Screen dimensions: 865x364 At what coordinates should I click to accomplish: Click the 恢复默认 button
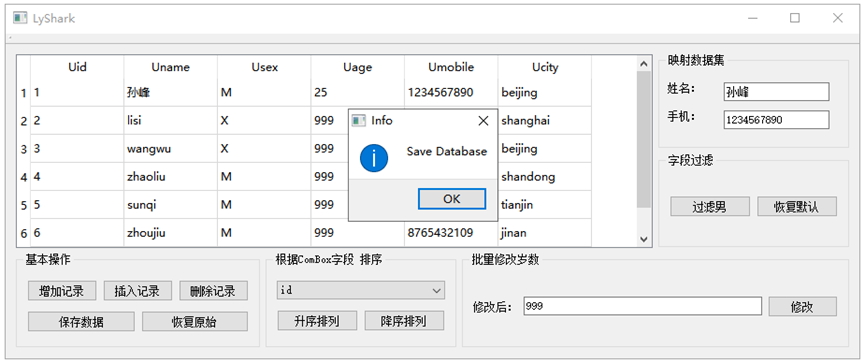(x=797, y=207)
